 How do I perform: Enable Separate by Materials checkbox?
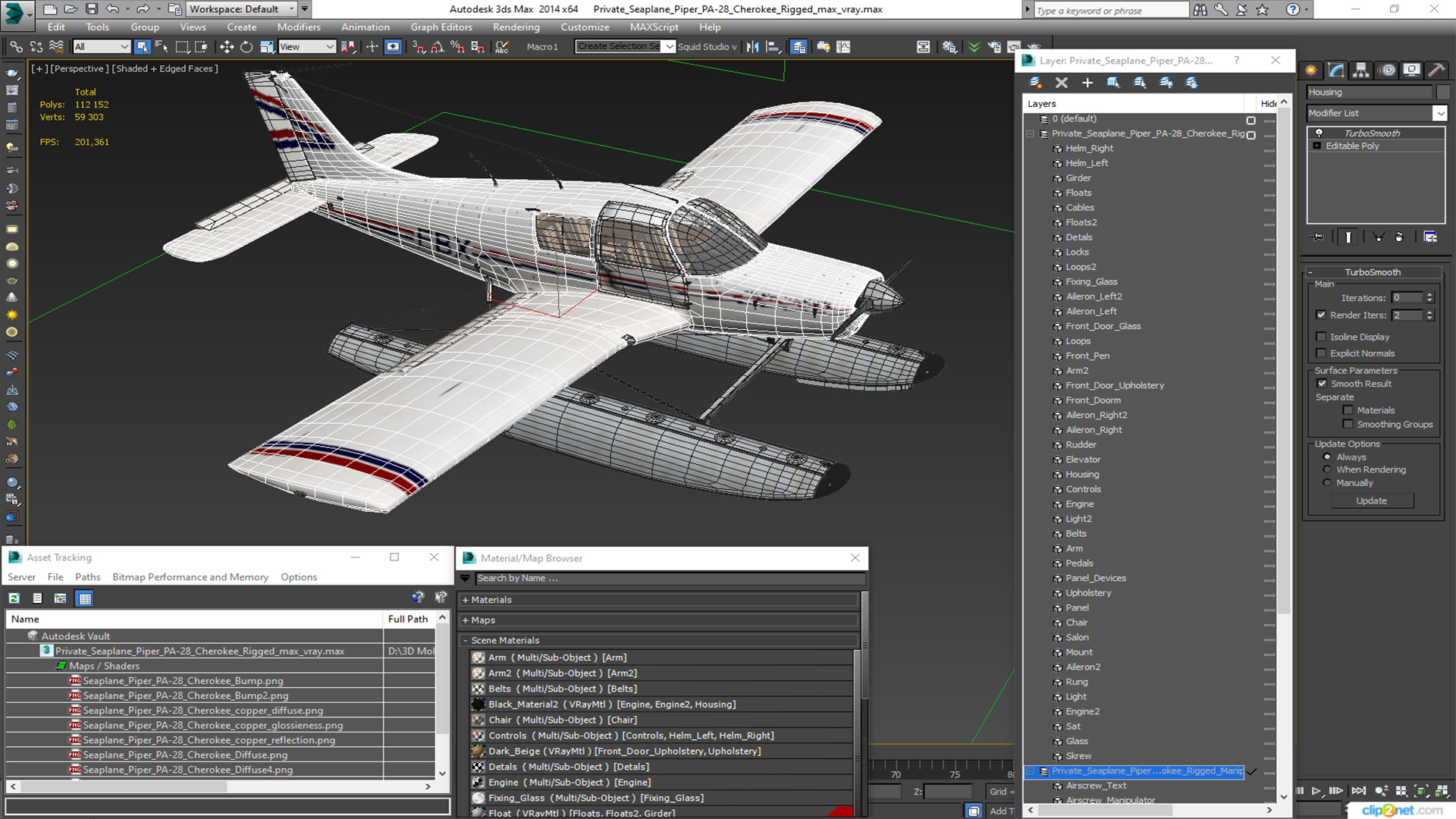tap(1348, 410)
